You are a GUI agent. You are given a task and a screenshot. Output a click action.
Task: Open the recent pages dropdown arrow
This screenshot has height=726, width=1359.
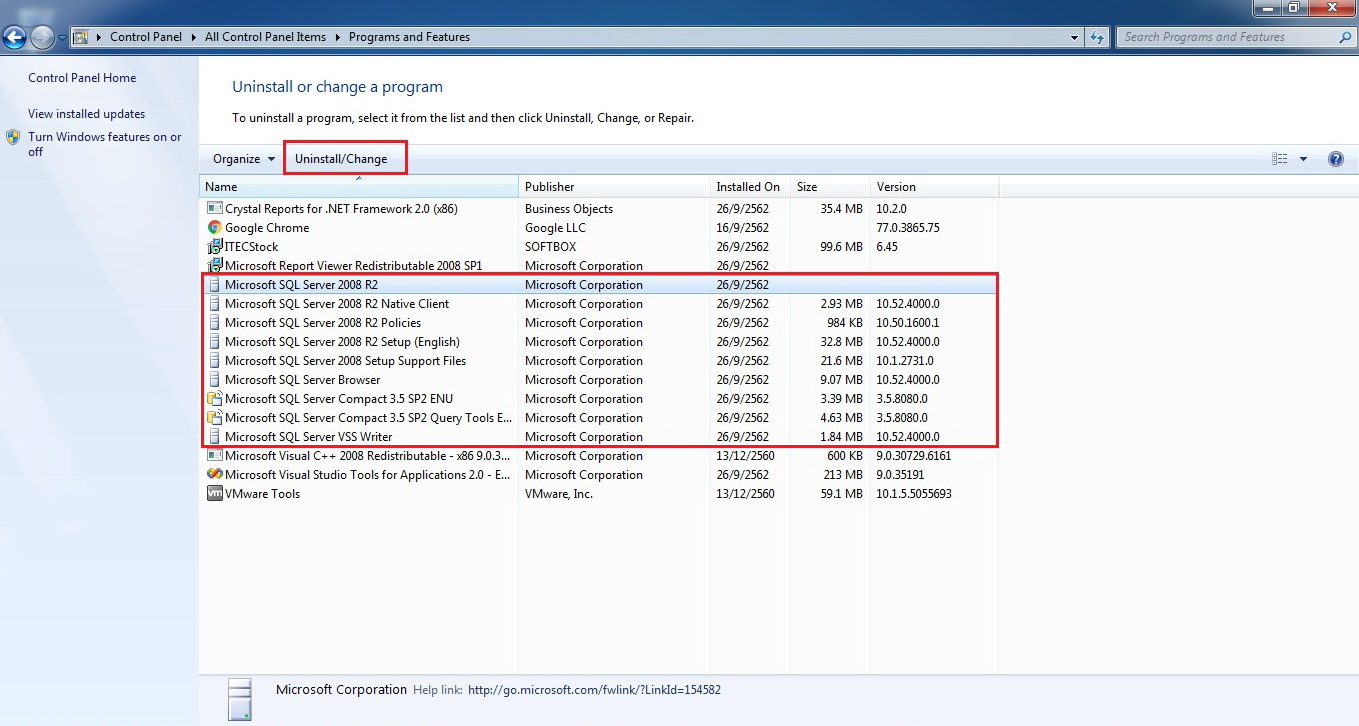pyautogui.click(x=62, y=38)
